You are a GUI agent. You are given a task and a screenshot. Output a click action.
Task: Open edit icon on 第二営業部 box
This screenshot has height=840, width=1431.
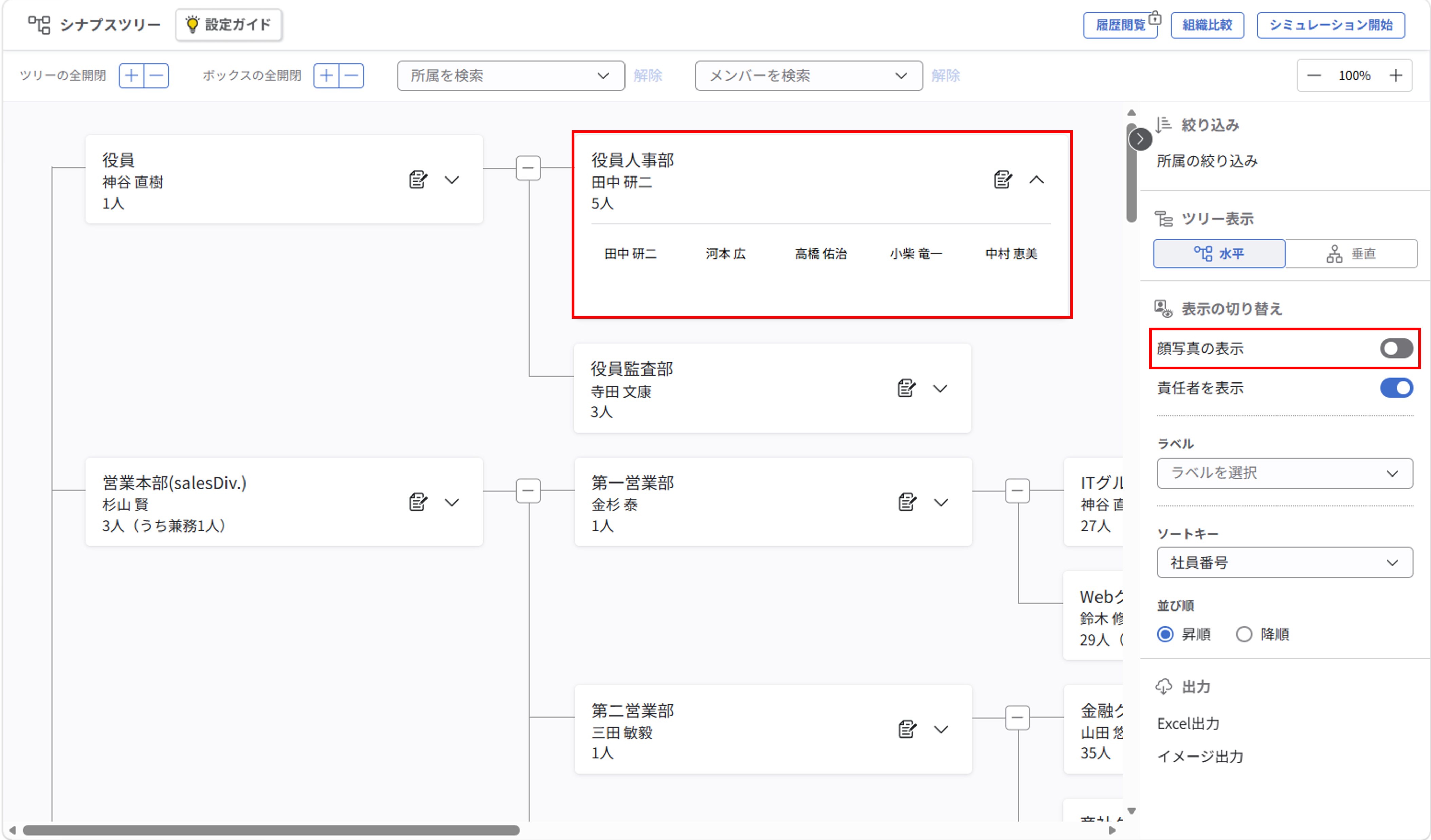click(x=907, y=729)
